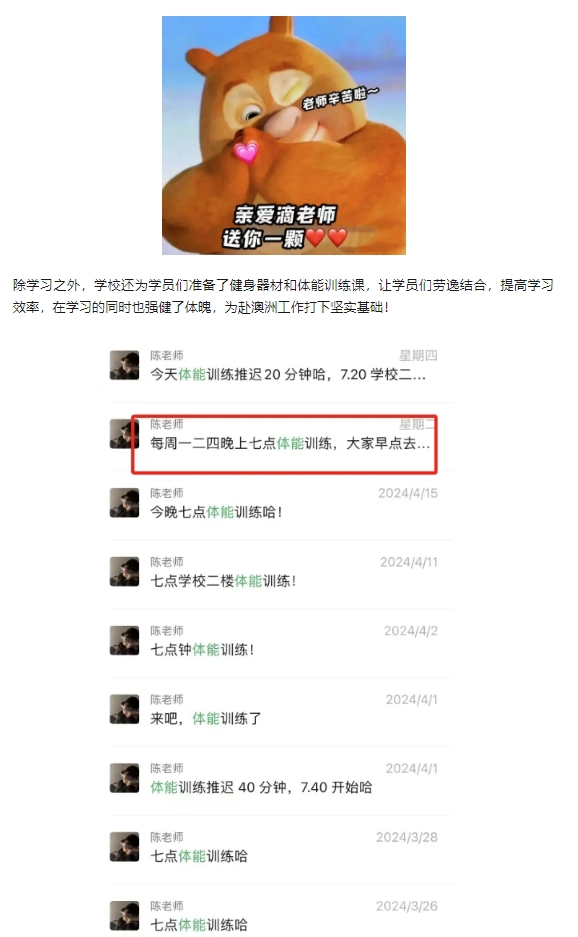Click the paragraph about 健身器材和体能训练课
The width and height of the screenshot is (578, 937).
(x=283, y=296)
